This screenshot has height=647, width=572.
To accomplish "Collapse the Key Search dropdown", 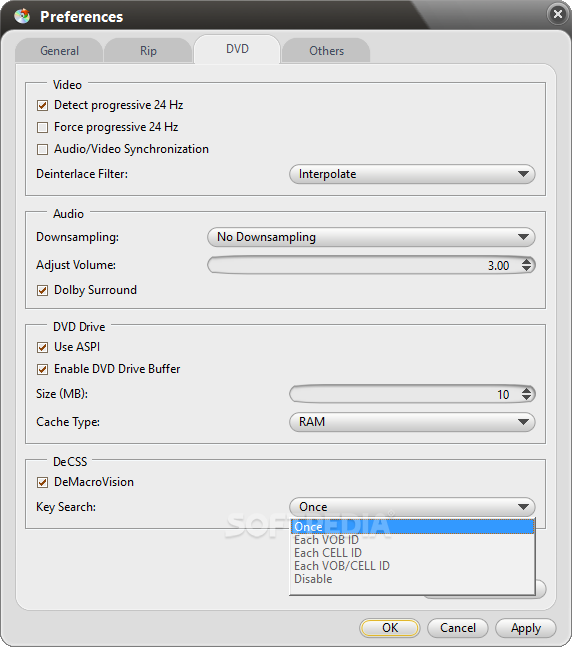I will click(x=412, y=507).
